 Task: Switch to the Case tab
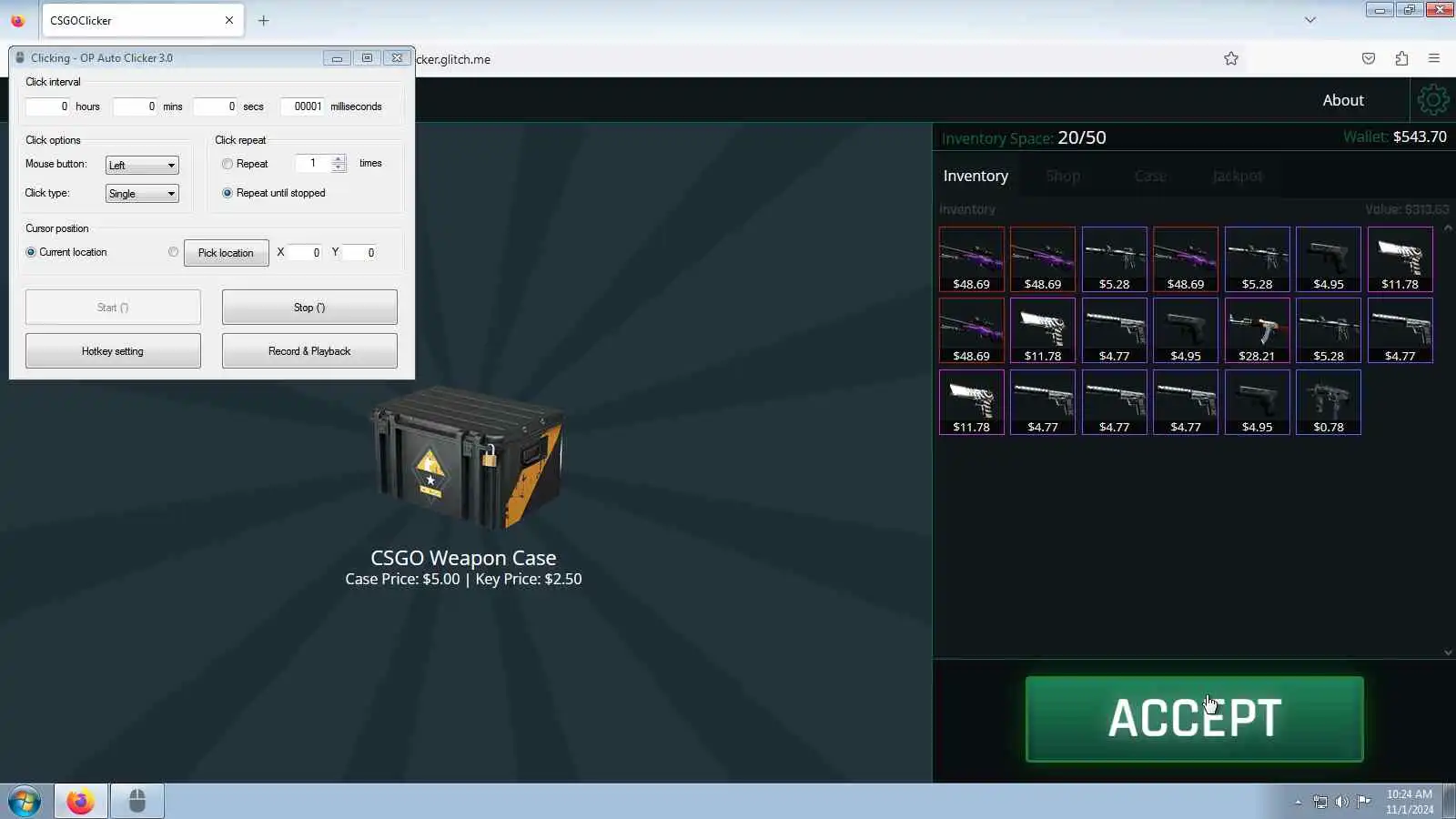click(1150, 176)
